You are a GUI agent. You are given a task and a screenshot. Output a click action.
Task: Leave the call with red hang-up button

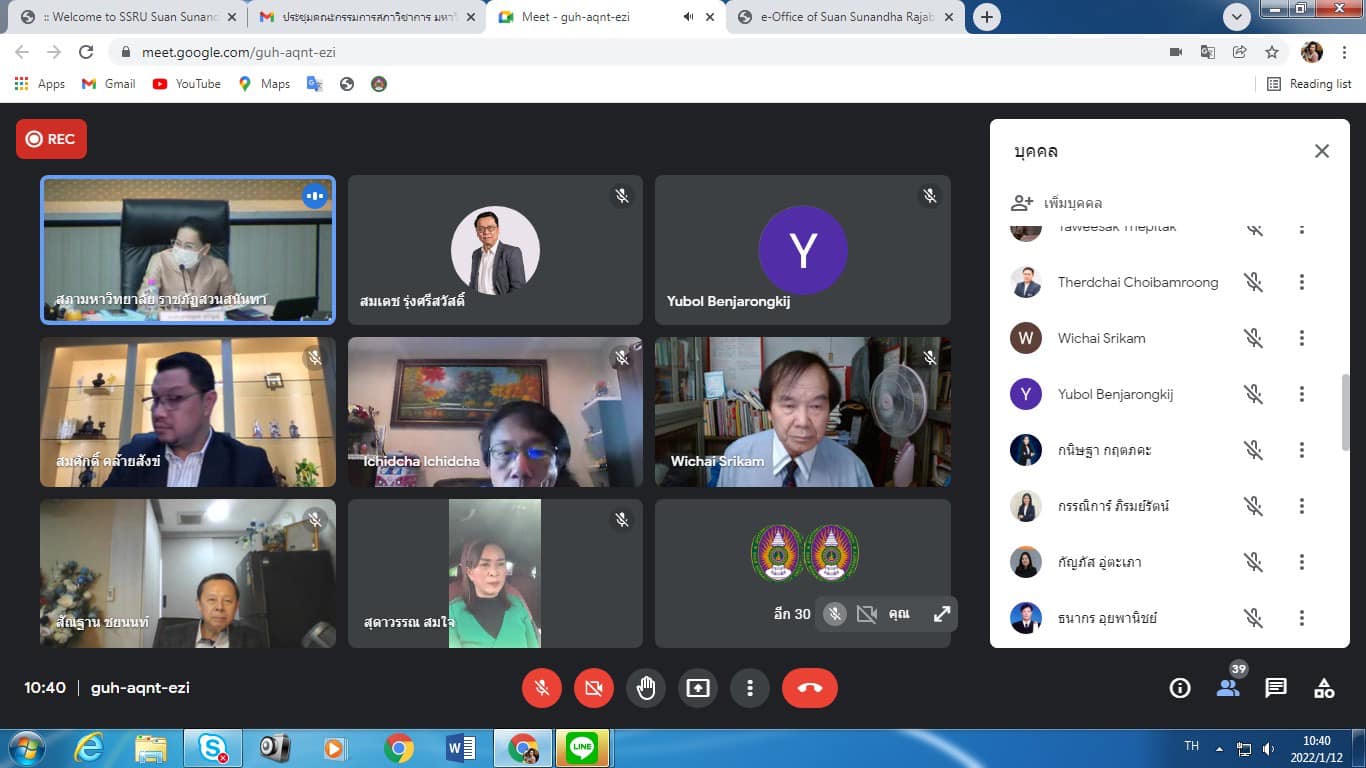[x=809, y=688]
